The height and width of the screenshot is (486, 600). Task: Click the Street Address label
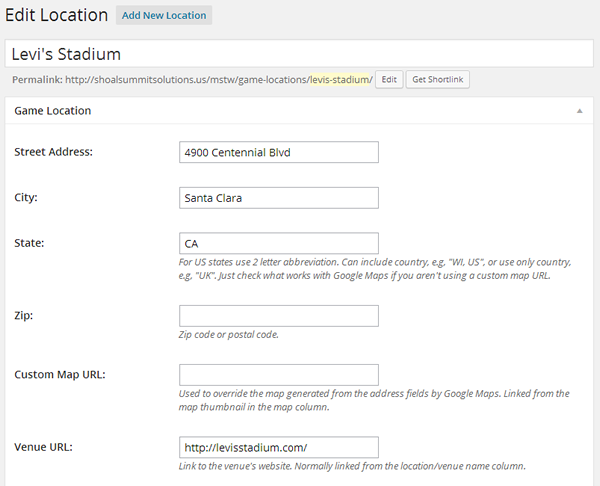pyautogui.click(x=54, y=152)
